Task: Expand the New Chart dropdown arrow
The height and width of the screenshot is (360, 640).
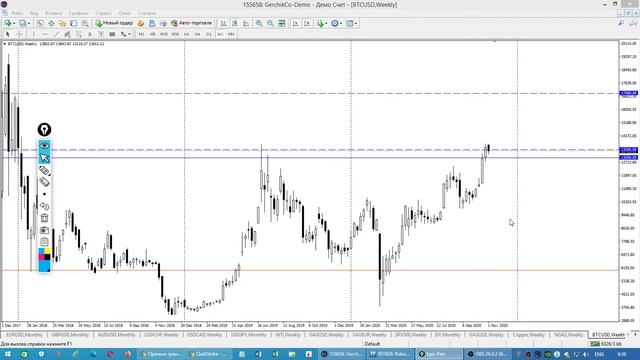Action: click(x=14, y=23)
